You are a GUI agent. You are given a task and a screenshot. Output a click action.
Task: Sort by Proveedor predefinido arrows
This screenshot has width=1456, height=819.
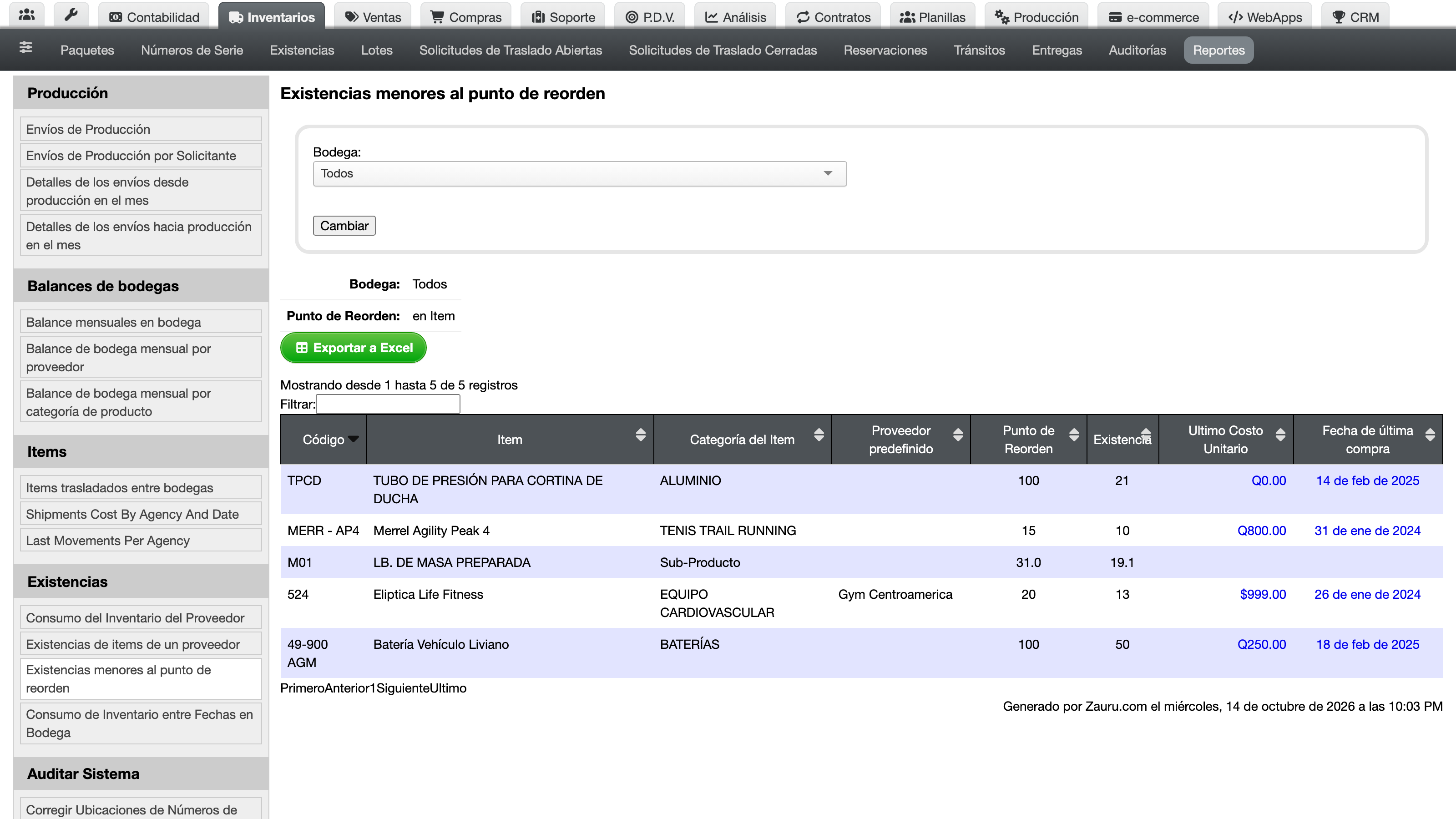tap(958, 435)
